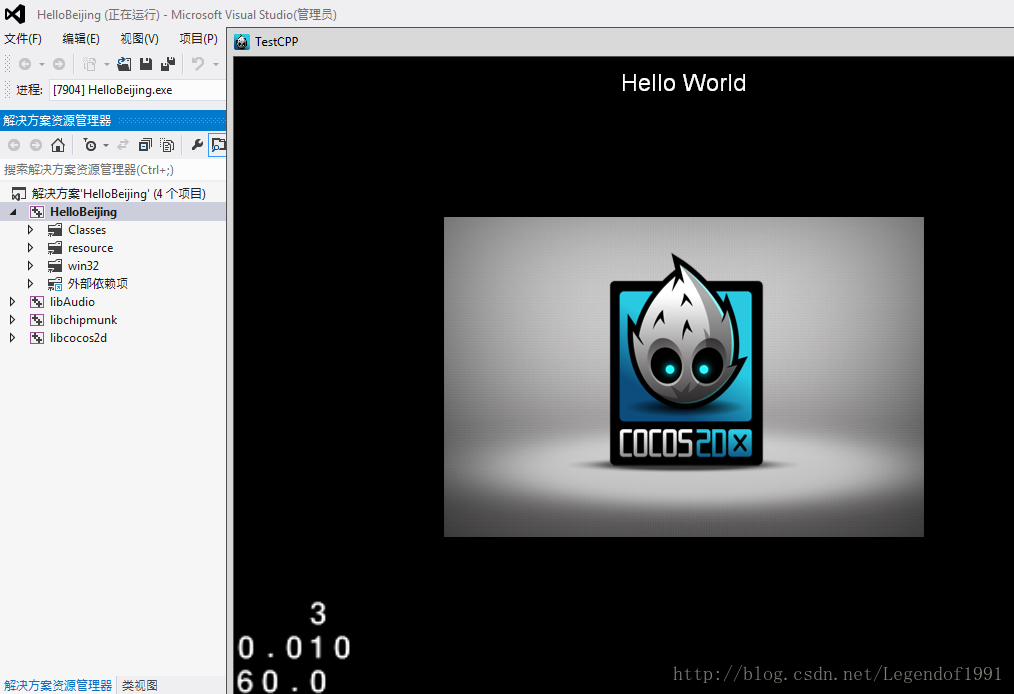Expand the libAudio project

click(12, 301)
